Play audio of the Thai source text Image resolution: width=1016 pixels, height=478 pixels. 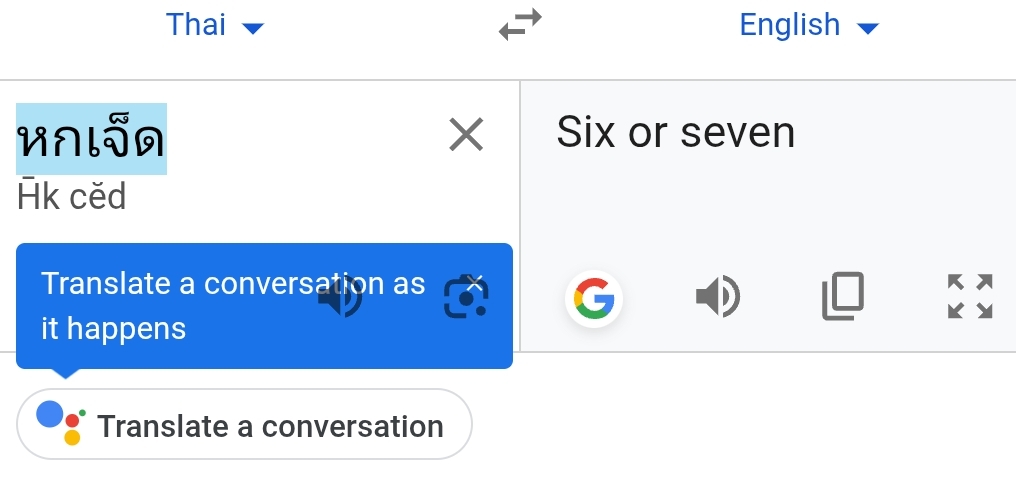coord(340,297)
